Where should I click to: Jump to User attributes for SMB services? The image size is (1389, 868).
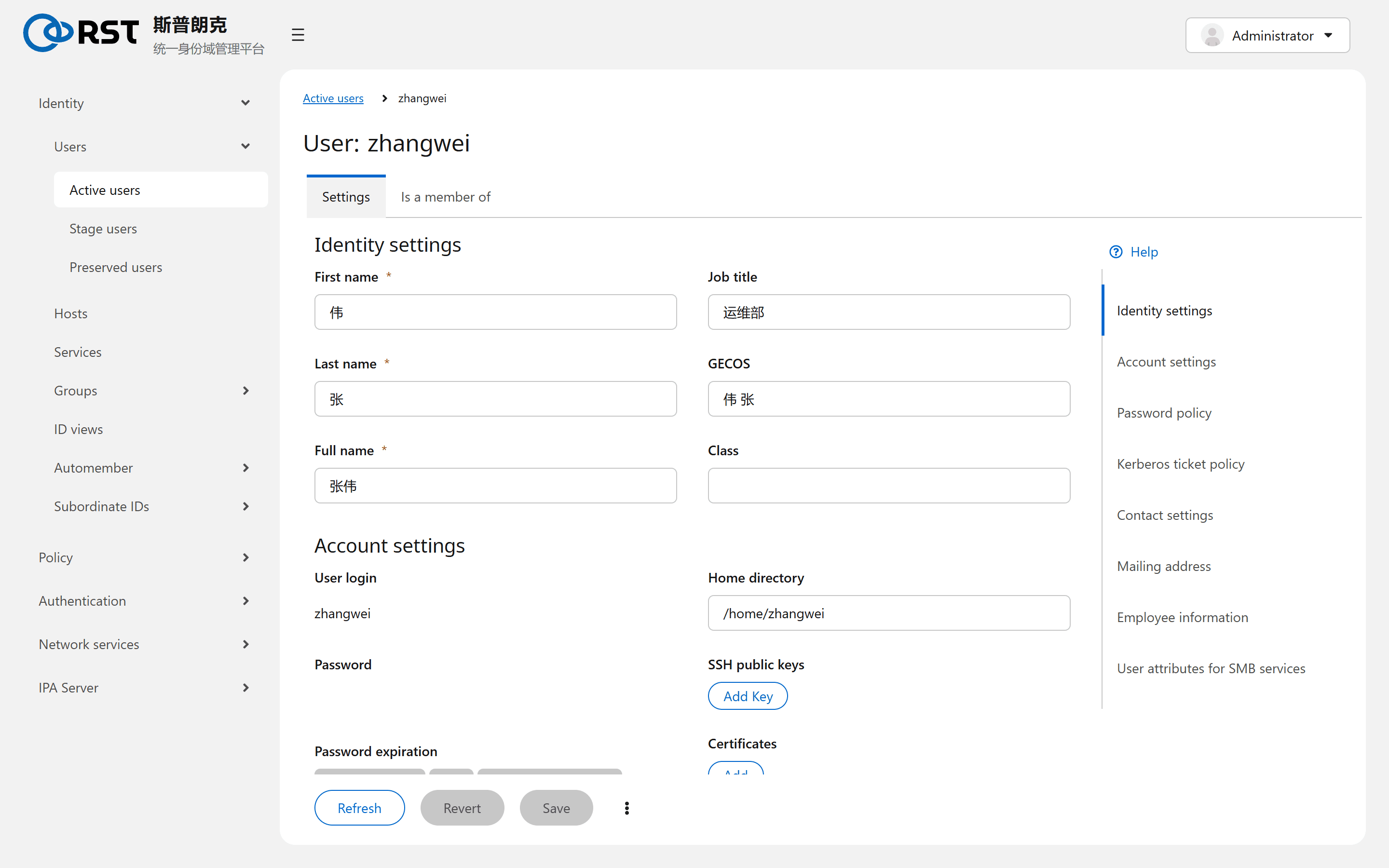coord(1211,668)
